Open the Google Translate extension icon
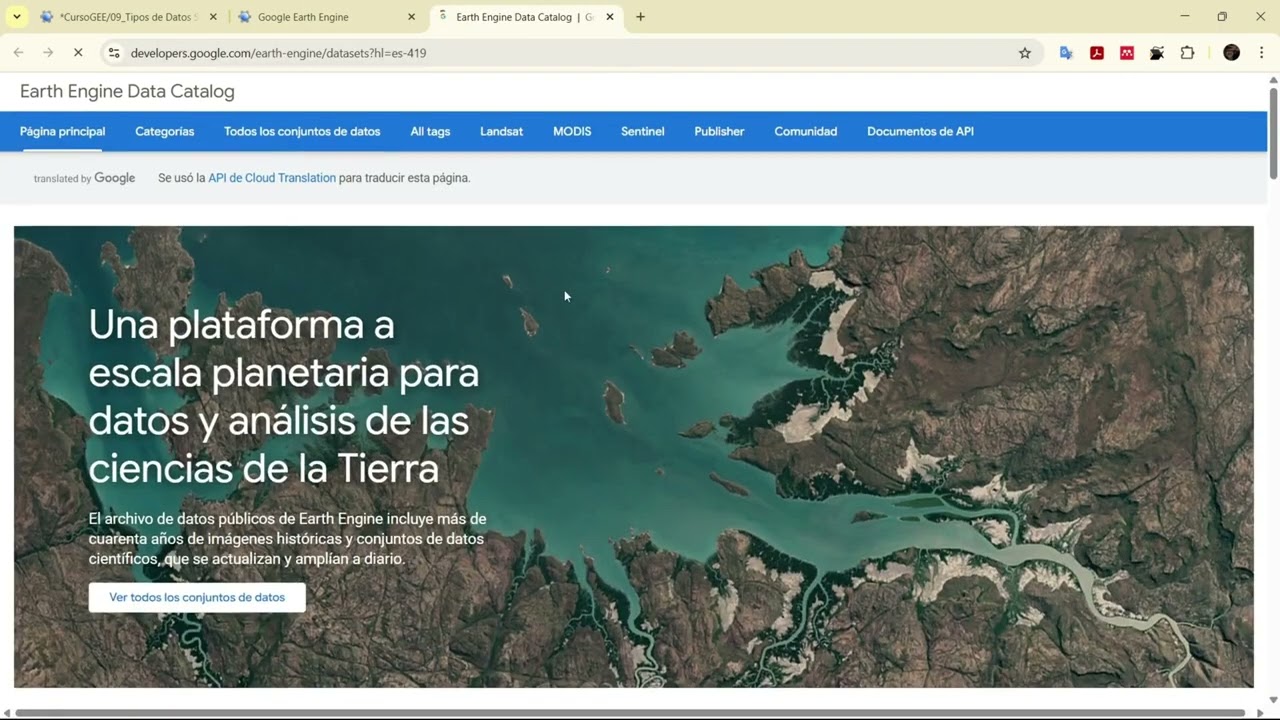Viewport: 1280px width, 720px height. point(1066,53)
